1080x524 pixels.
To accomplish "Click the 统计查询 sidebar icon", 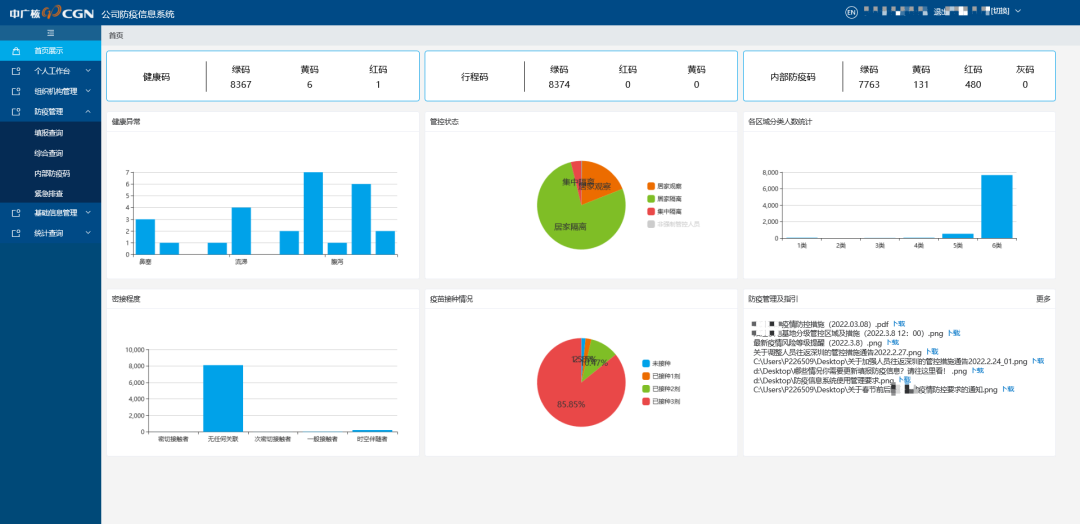I will [16, 233].
